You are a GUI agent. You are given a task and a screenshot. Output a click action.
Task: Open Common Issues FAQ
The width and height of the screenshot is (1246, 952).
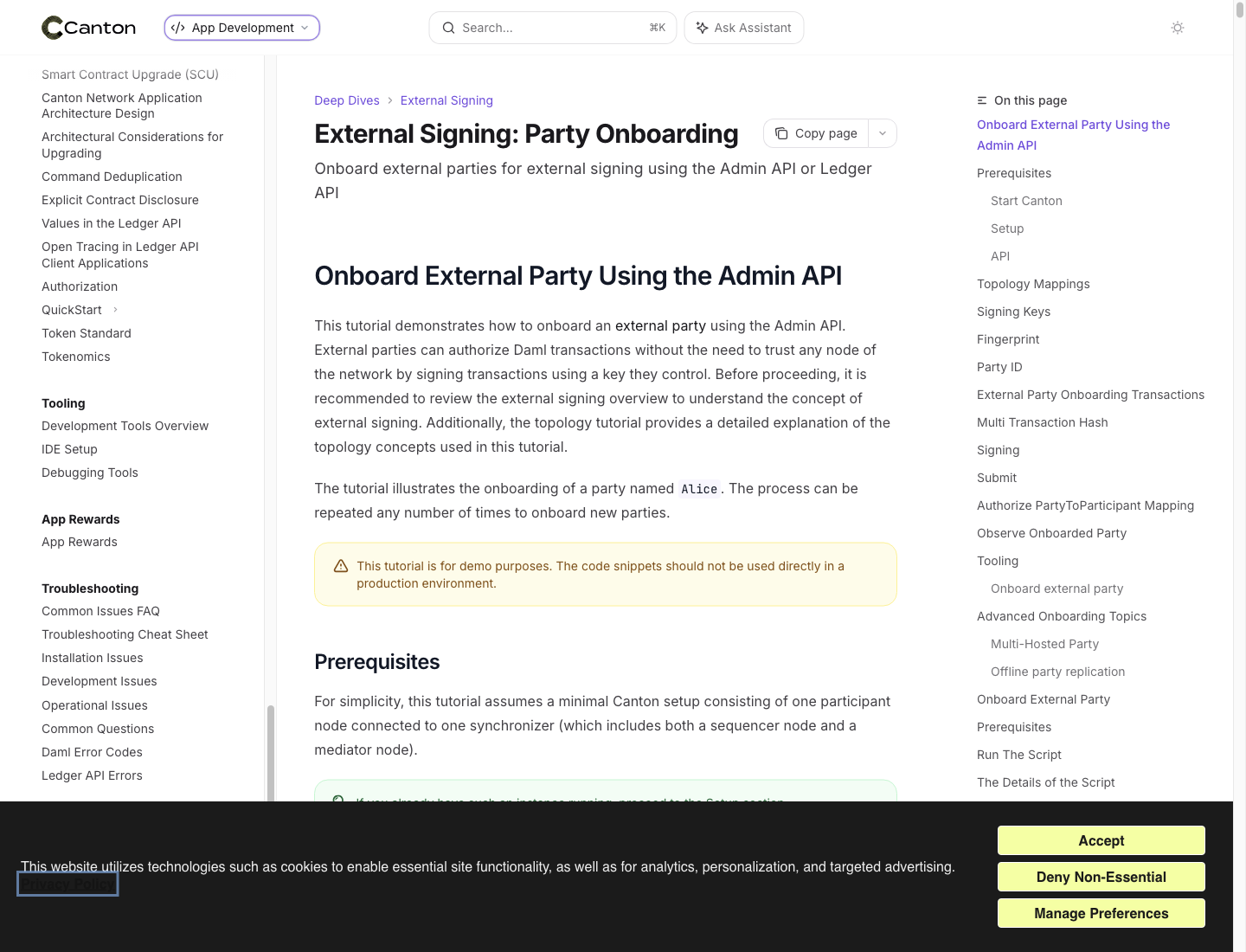point(100,611)
